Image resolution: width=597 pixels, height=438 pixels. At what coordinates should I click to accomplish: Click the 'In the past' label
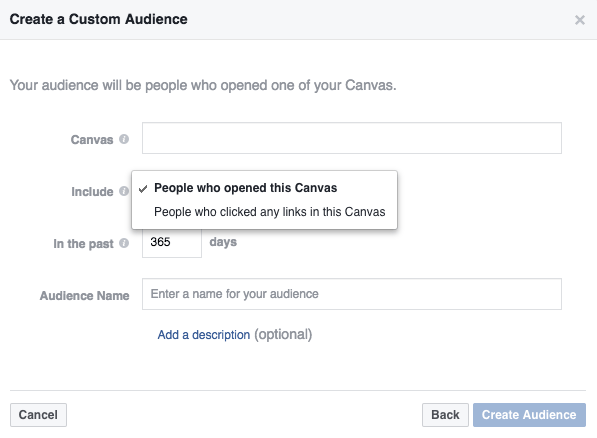(x=83, y=244)
